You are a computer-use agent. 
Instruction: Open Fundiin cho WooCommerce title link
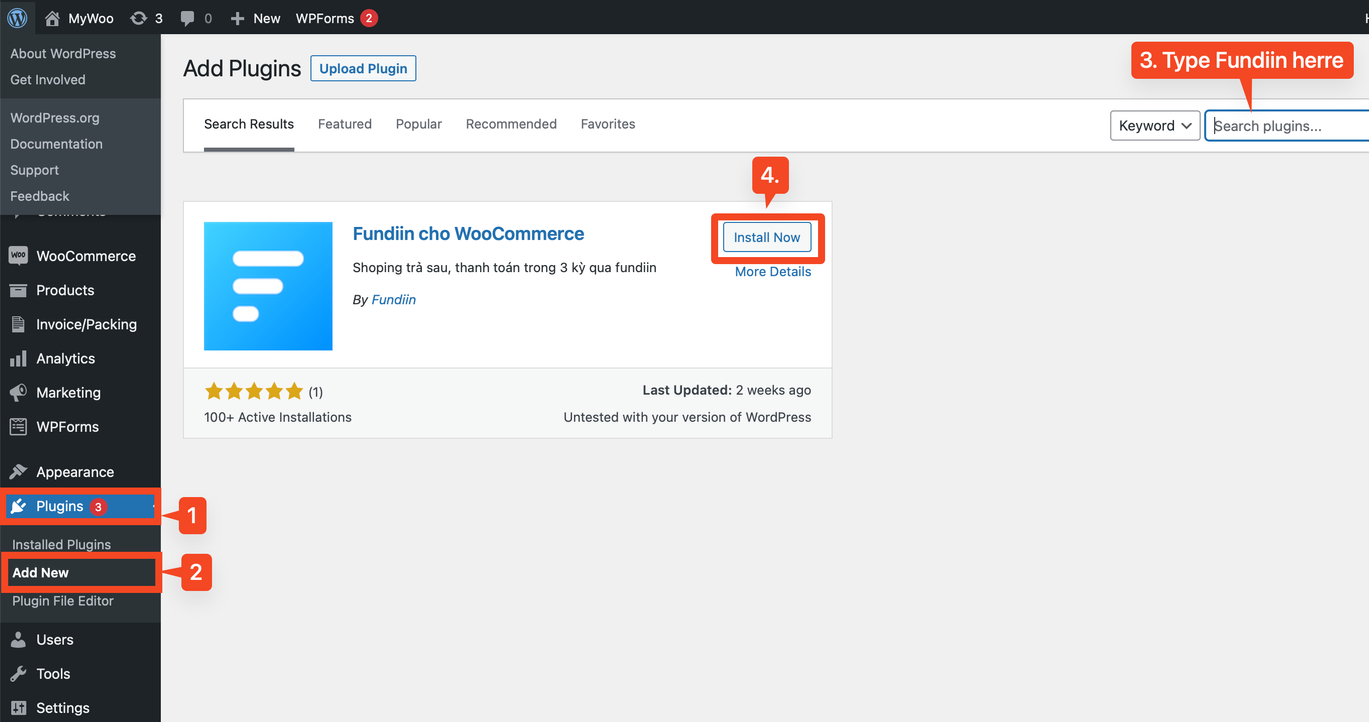point(468,234)
